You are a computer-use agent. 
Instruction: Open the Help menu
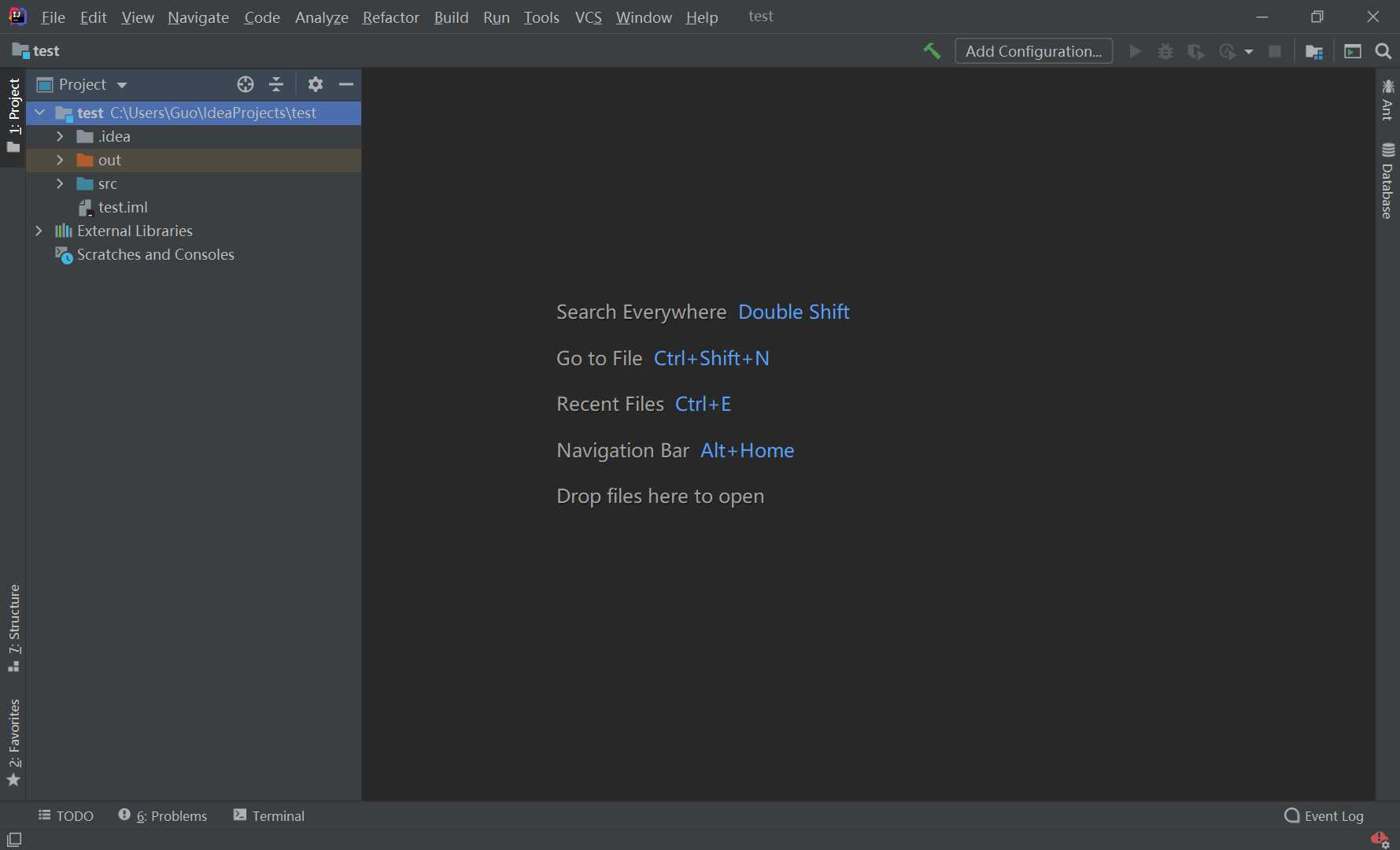[701, 17]
